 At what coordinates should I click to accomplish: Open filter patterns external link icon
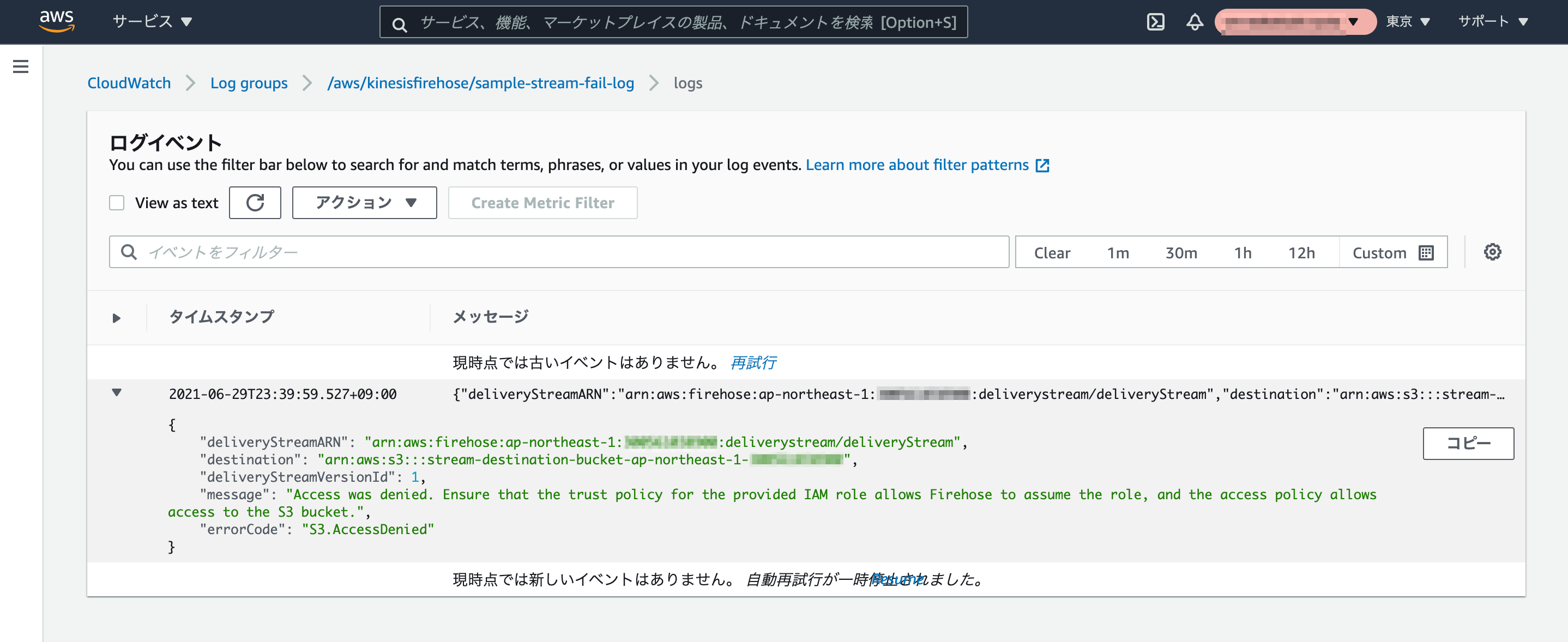point(1042,166)
